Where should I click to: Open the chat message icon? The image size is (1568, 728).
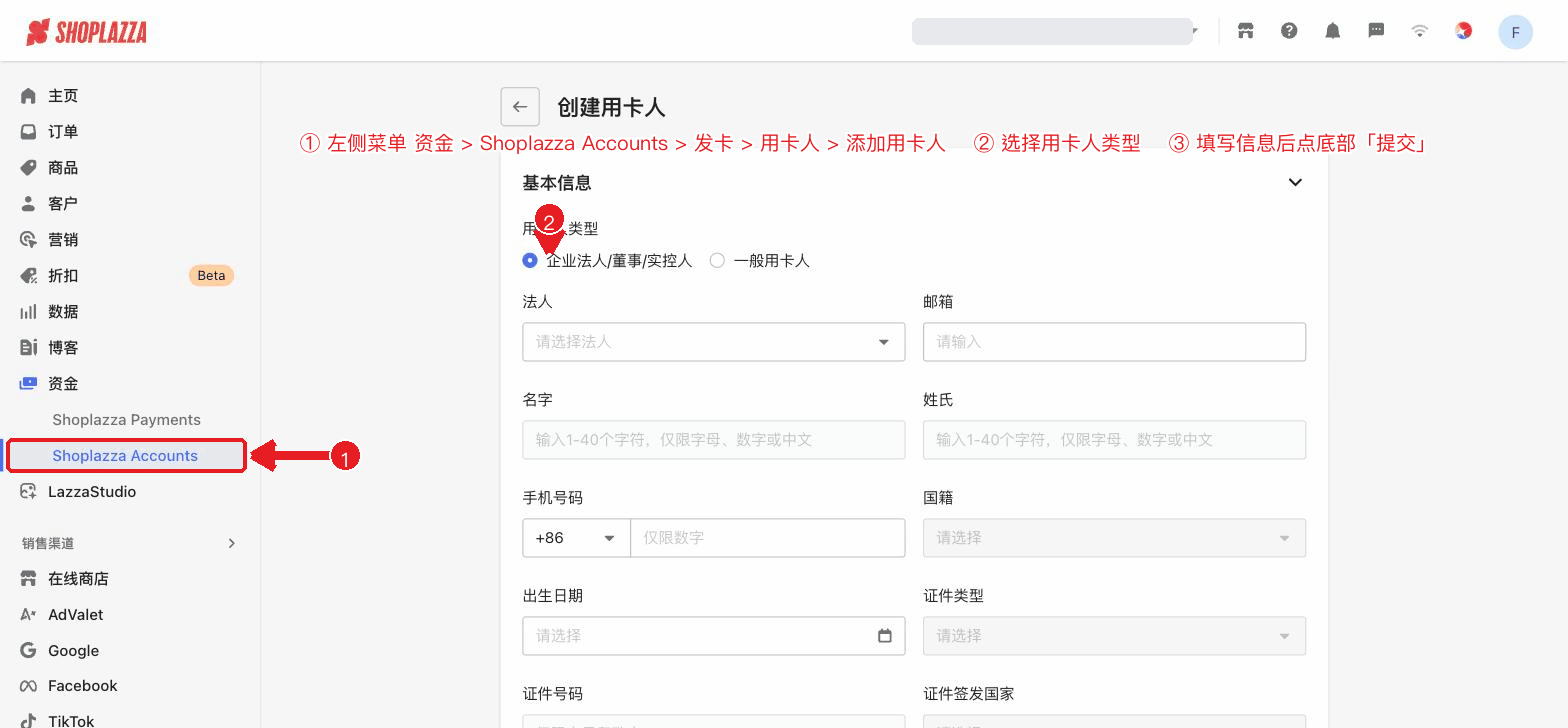[1376, 31]
